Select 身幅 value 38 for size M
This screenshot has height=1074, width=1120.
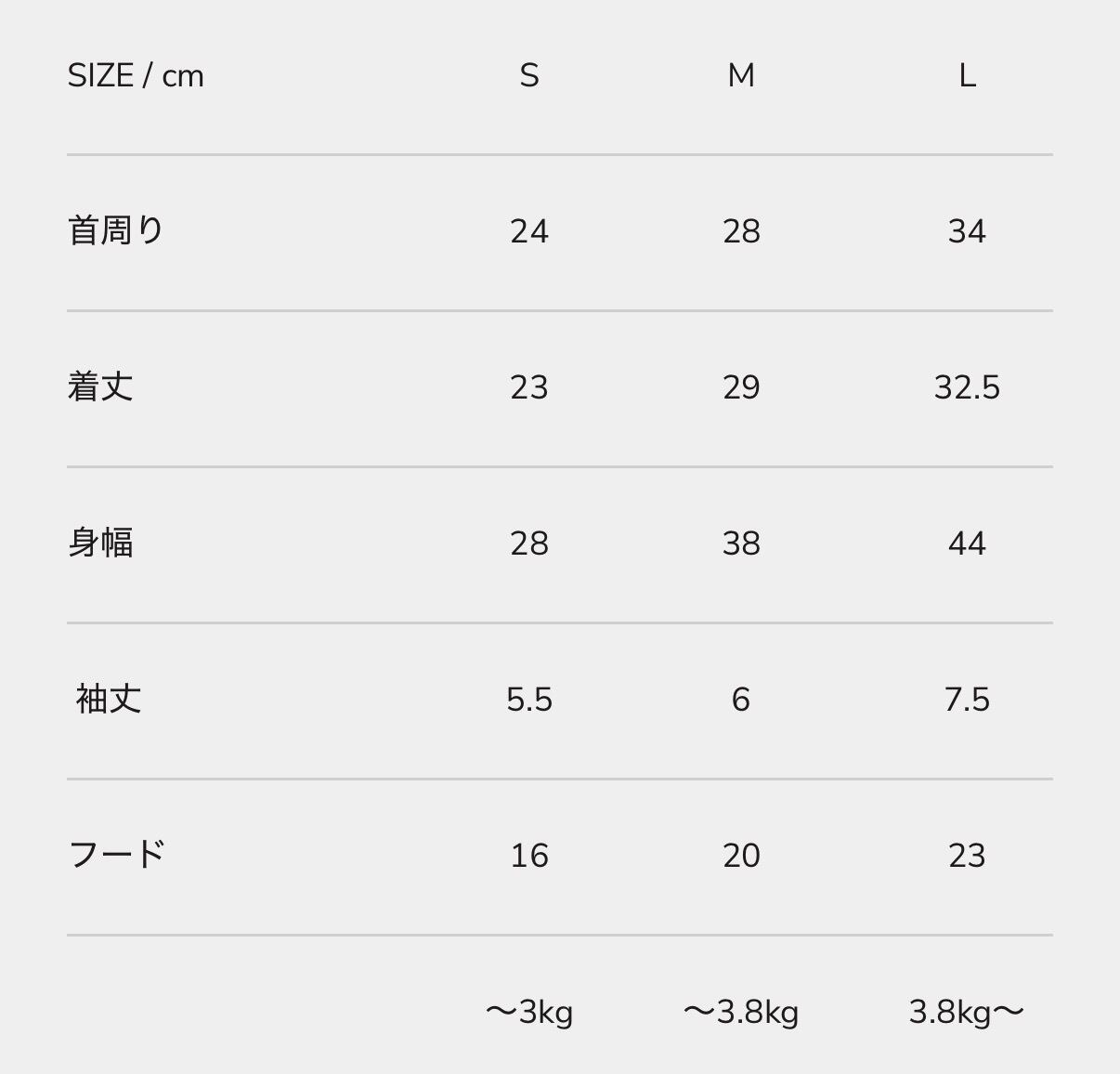741,544
